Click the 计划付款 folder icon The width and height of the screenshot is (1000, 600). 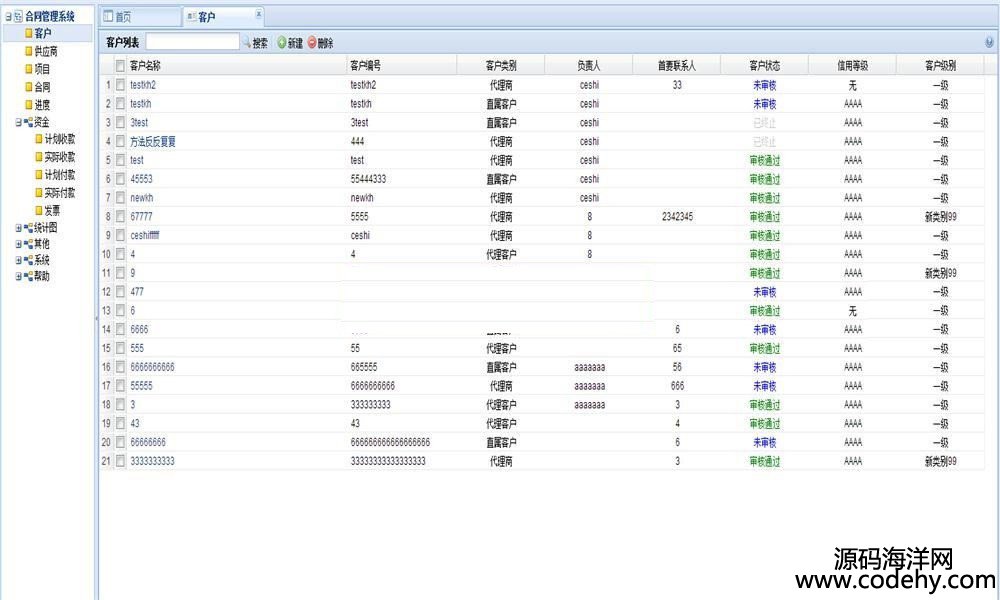click(39, 175)
